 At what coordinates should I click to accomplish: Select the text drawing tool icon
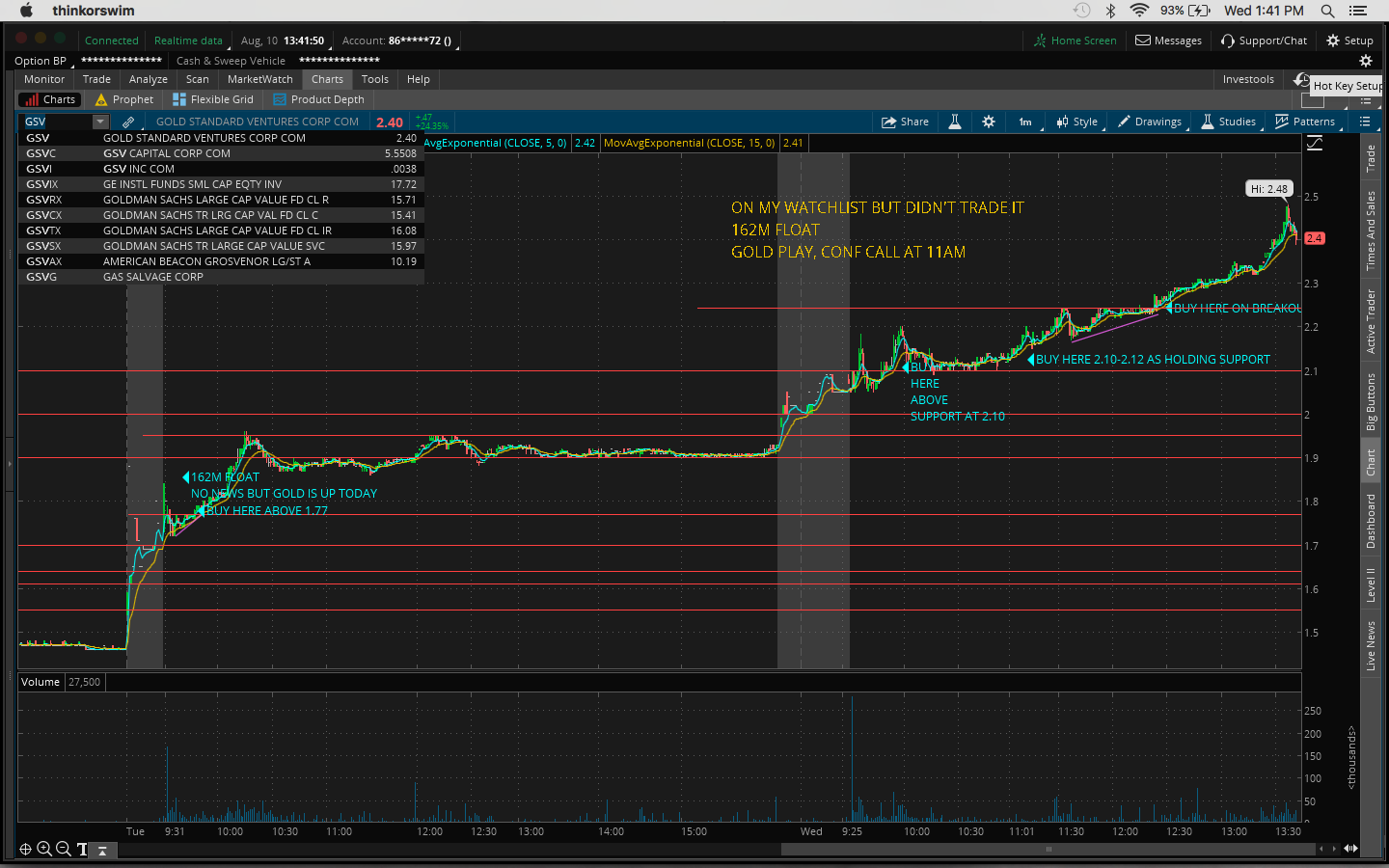pos(82,850)
